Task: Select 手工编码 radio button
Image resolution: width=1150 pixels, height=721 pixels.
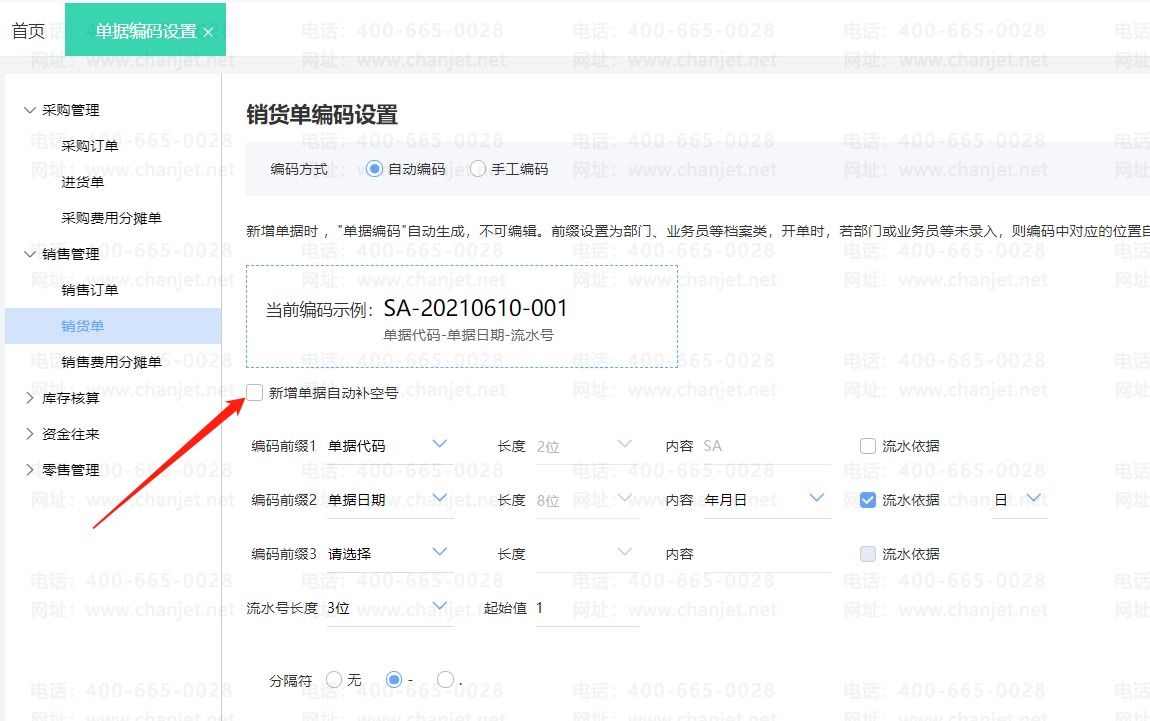Action: click(x=478, y=169)
